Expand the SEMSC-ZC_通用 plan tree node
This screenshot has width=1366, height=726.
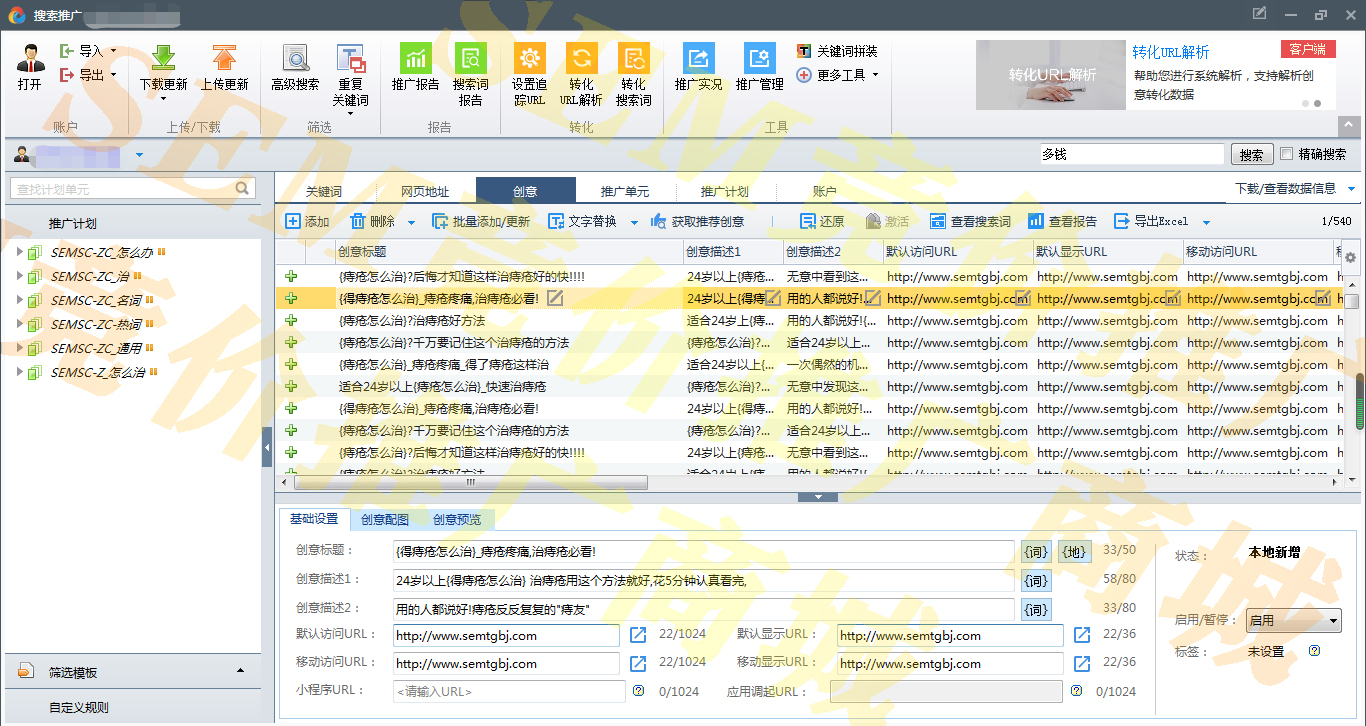(x=19, y=348)
